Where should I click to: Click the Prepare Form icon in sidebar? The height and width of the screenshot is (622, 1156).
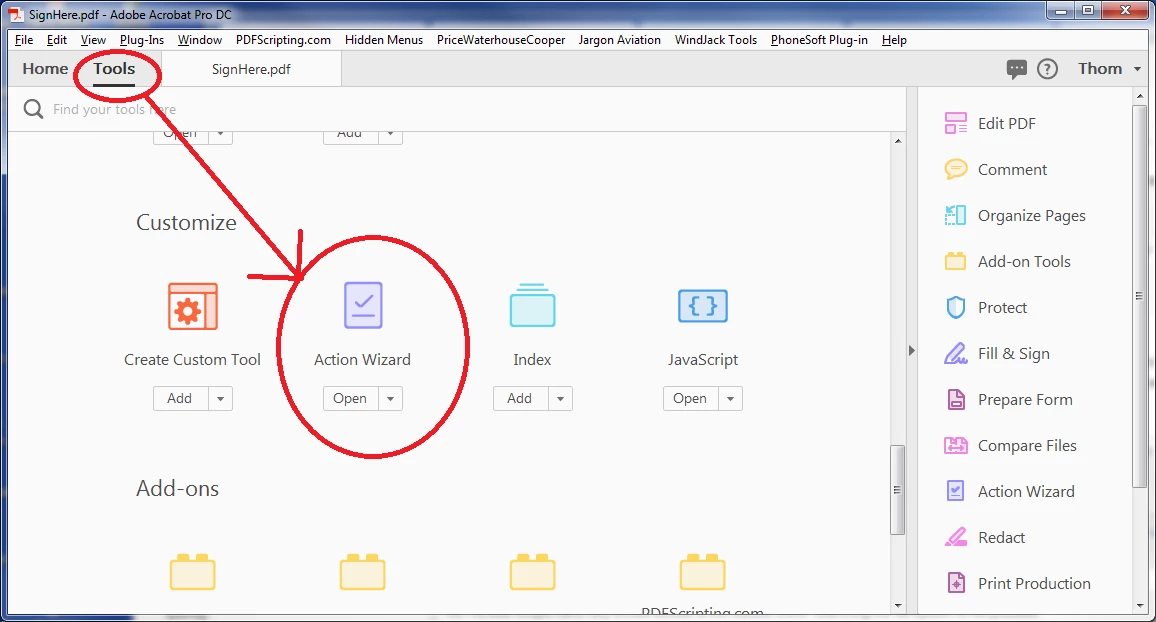click(955, 399)
